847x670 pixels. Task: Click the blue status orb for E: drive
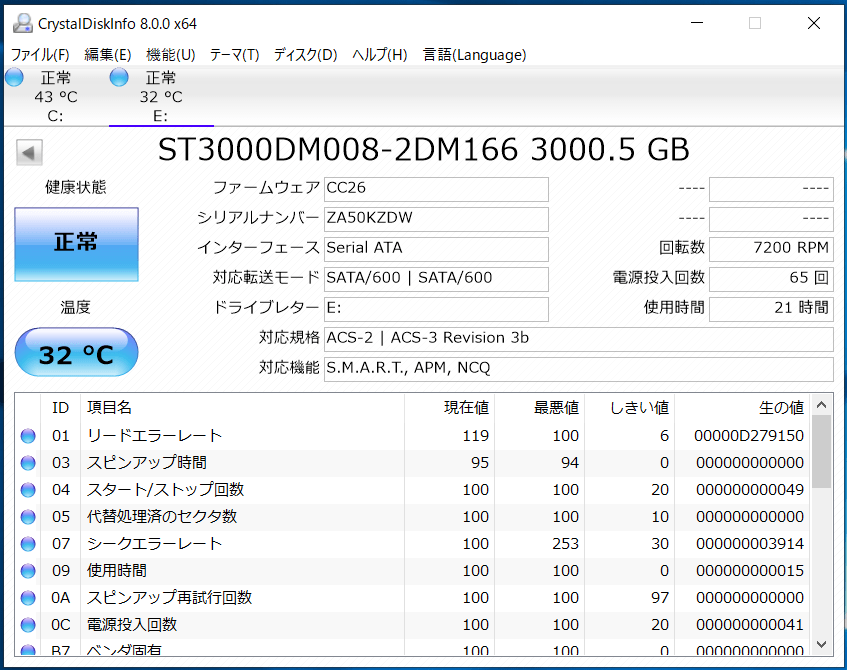(119, 77)
